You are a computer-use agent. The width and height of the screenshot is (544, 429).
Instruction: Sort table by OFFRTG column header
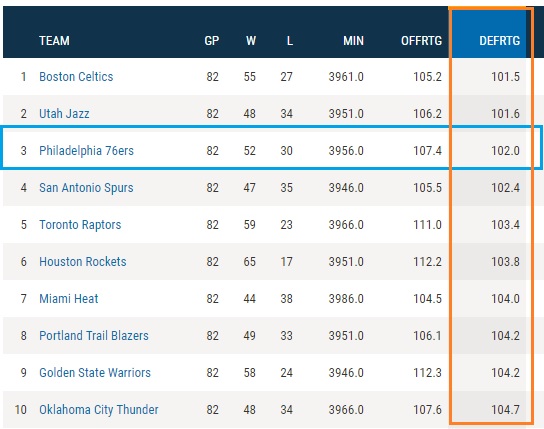coord(422,41)
